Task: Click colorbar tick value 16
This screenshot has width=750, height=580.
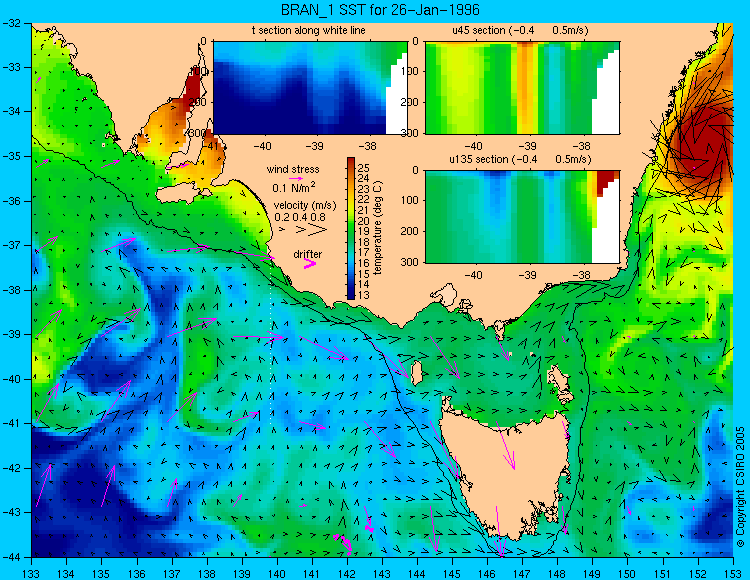Action: click(x=364, y=263)
